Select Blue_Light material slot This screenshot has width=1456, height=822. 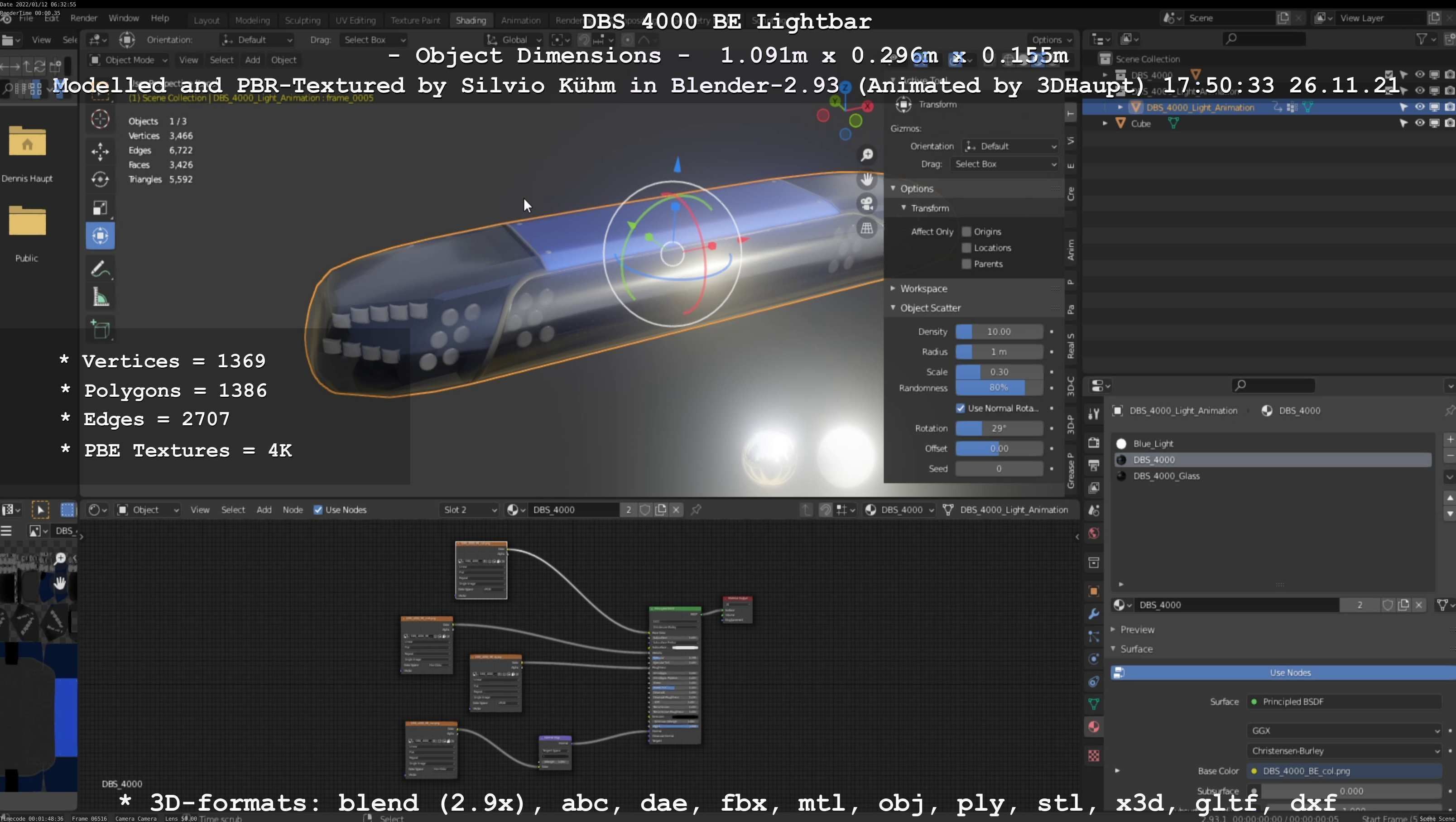[x=1272, y=444]
